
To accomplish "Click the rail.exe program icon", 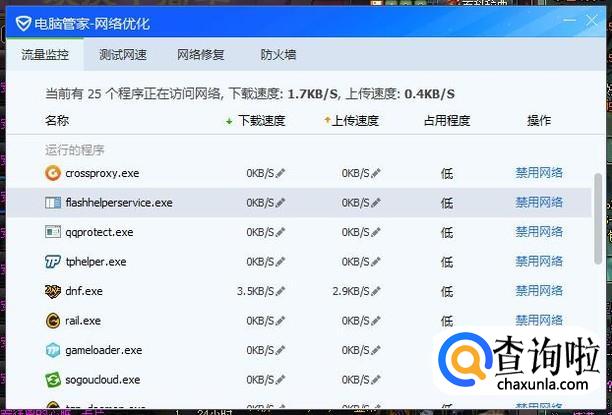I will [53, 321].
